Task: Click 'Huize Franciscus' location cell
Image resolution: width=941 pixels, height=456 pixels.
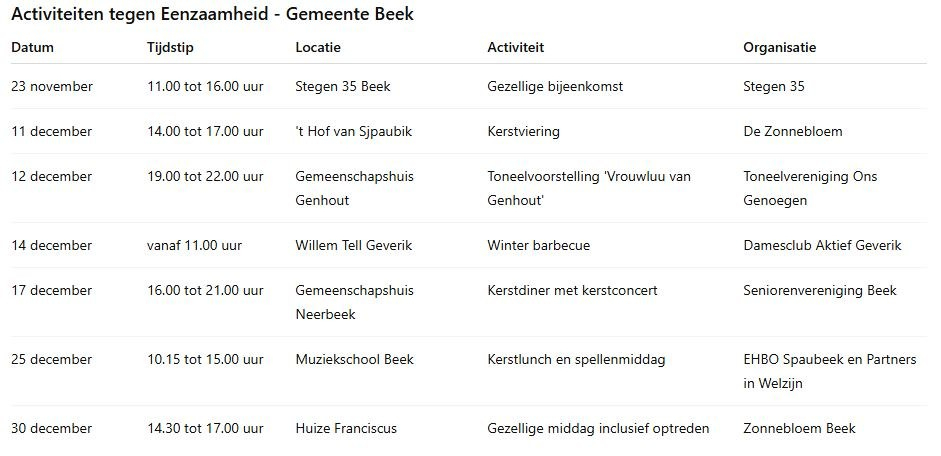Action: [346, 428]
